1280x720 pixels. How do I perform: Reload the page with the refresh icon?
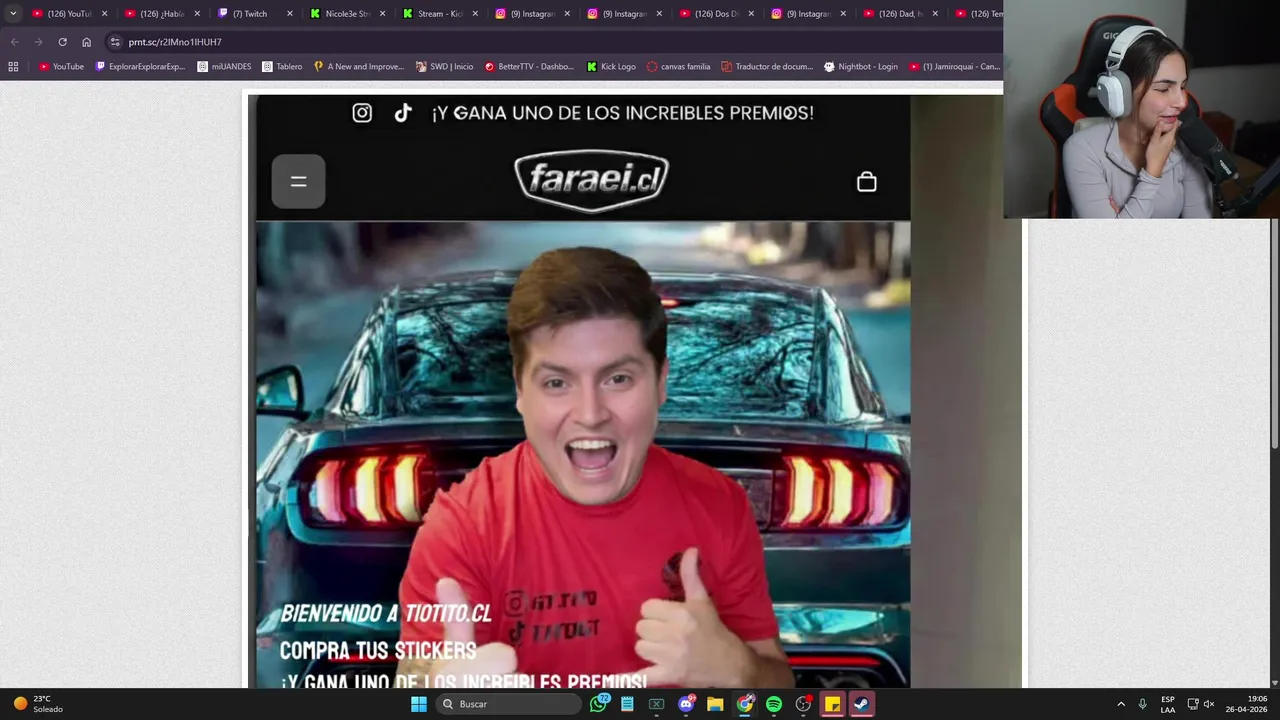(62, 42)
